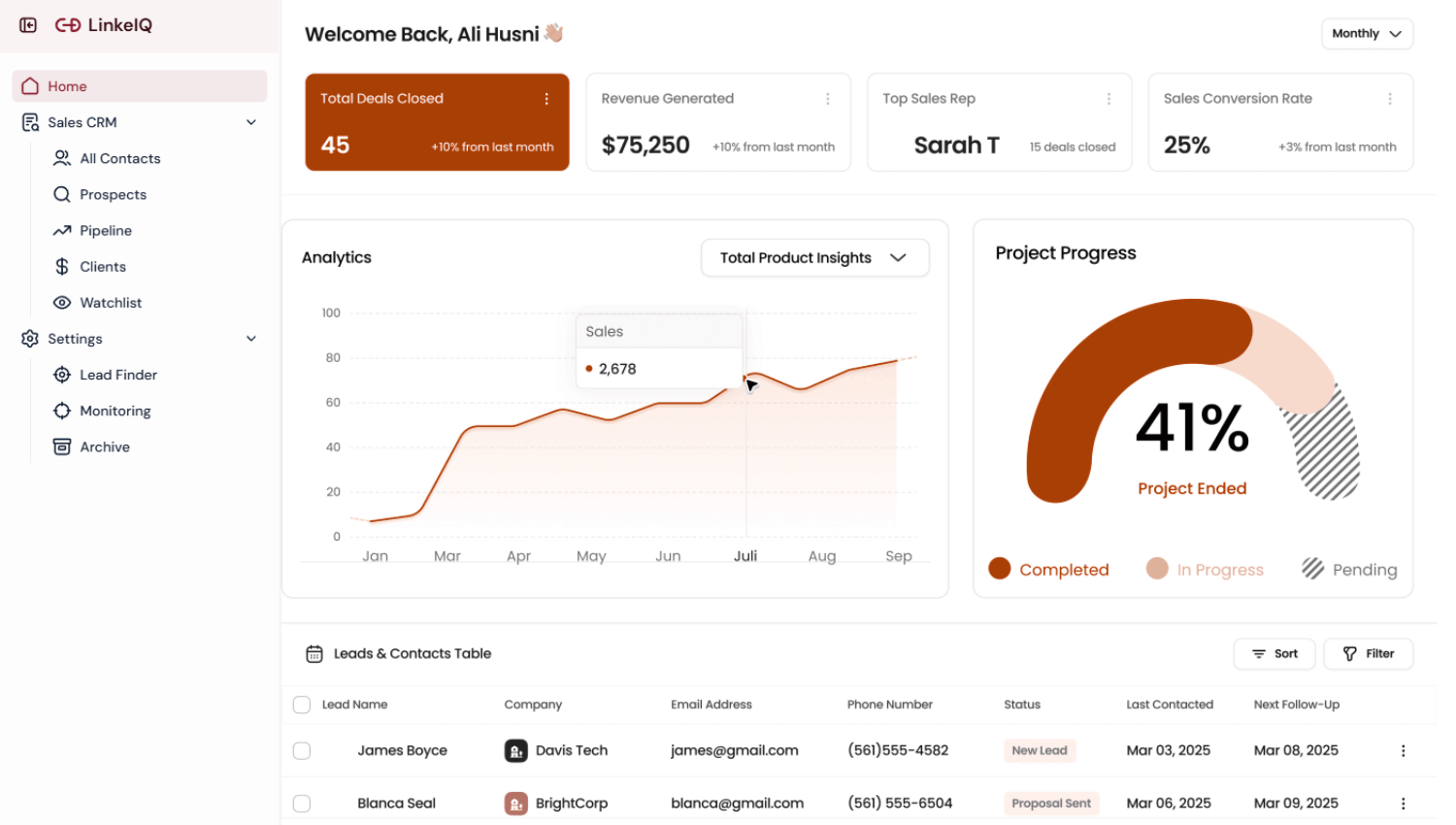Open the Sales Conversion Rate options menu
This screenshot has height=825, width=1456.
pyautogui.click(x=1389, y=99)
